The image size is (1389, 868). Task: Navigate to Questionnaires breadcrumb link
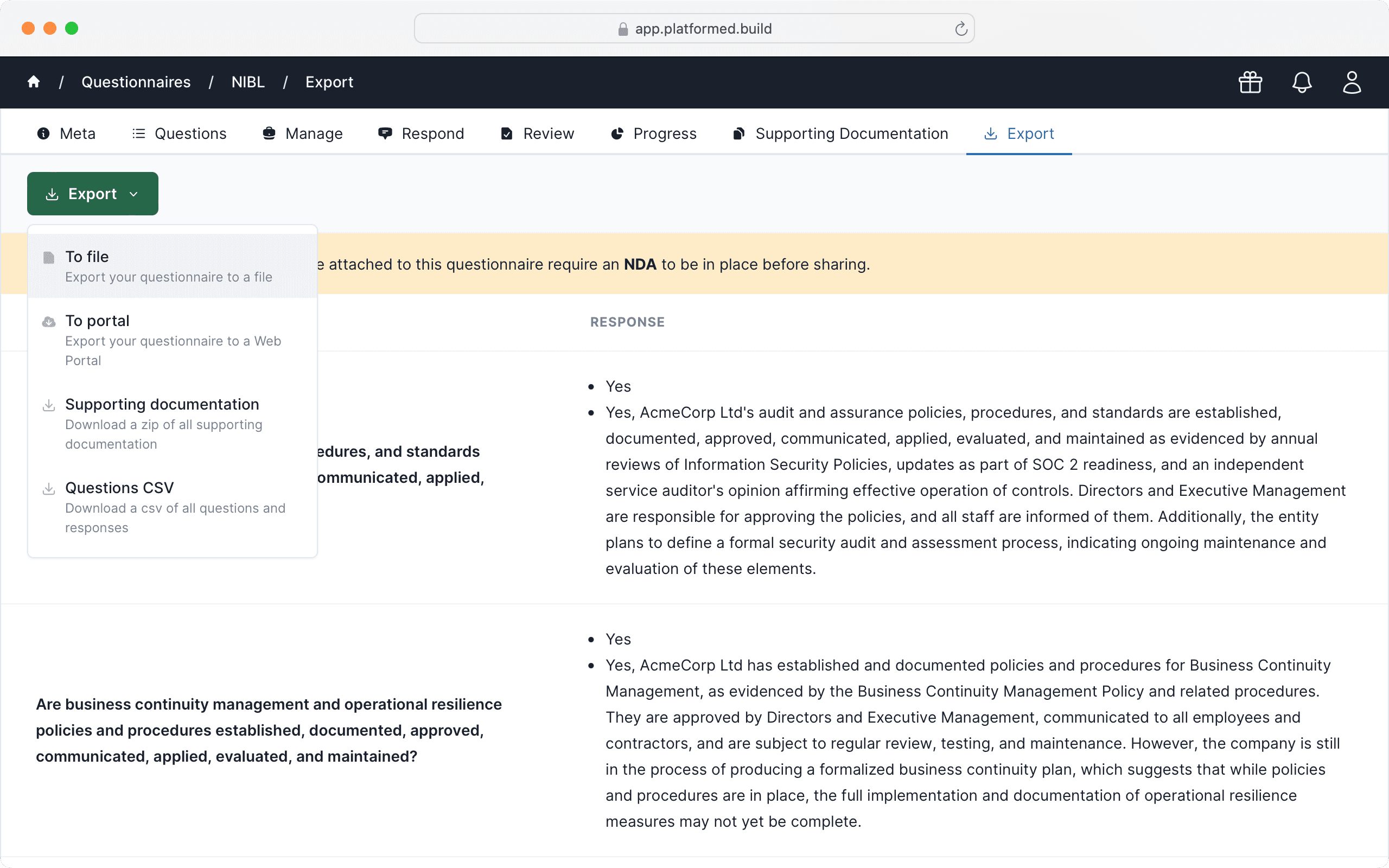(x=136, y=82)
